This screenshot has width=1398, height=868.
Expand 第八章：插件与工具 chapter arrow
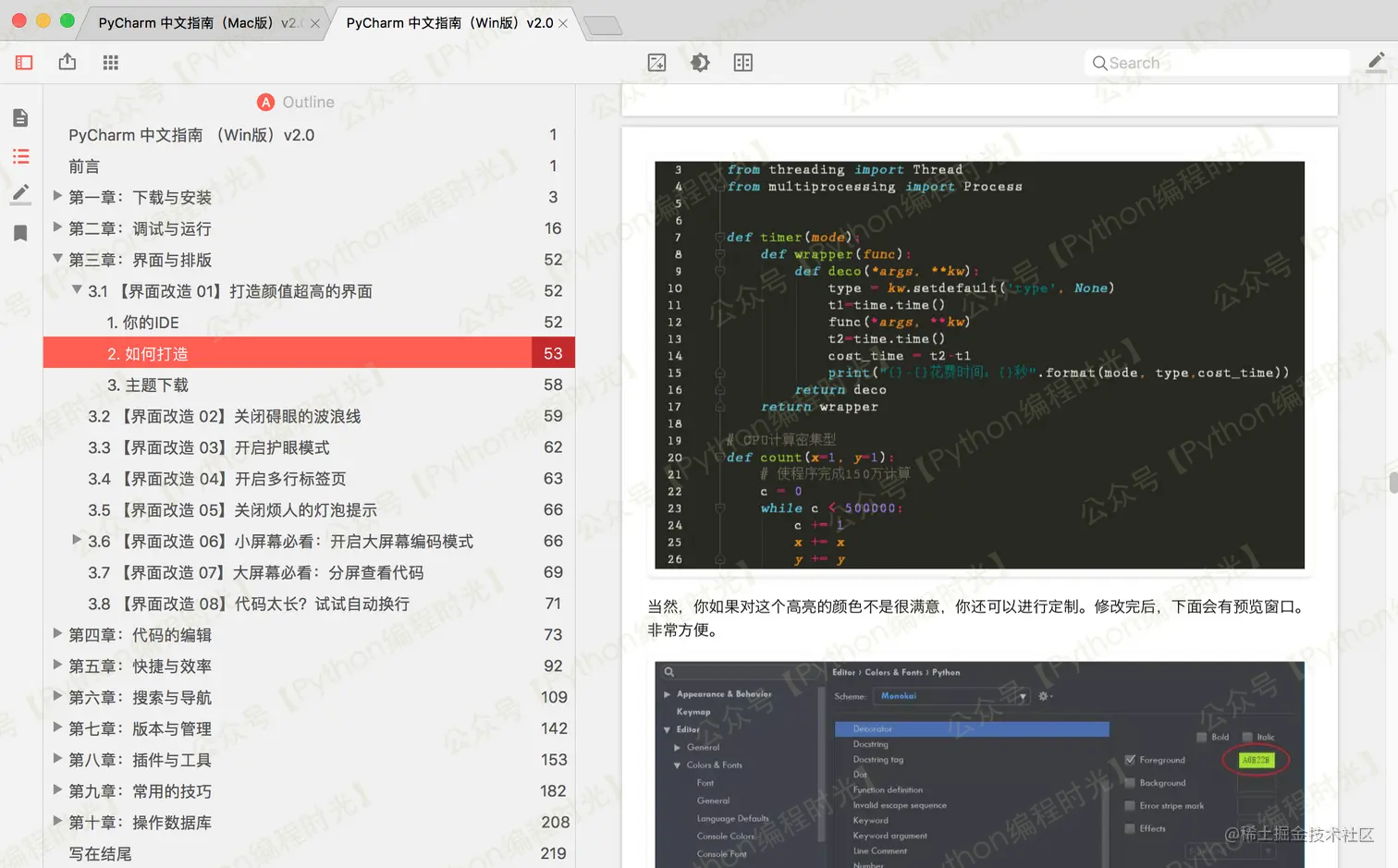(x=57, y=759)
